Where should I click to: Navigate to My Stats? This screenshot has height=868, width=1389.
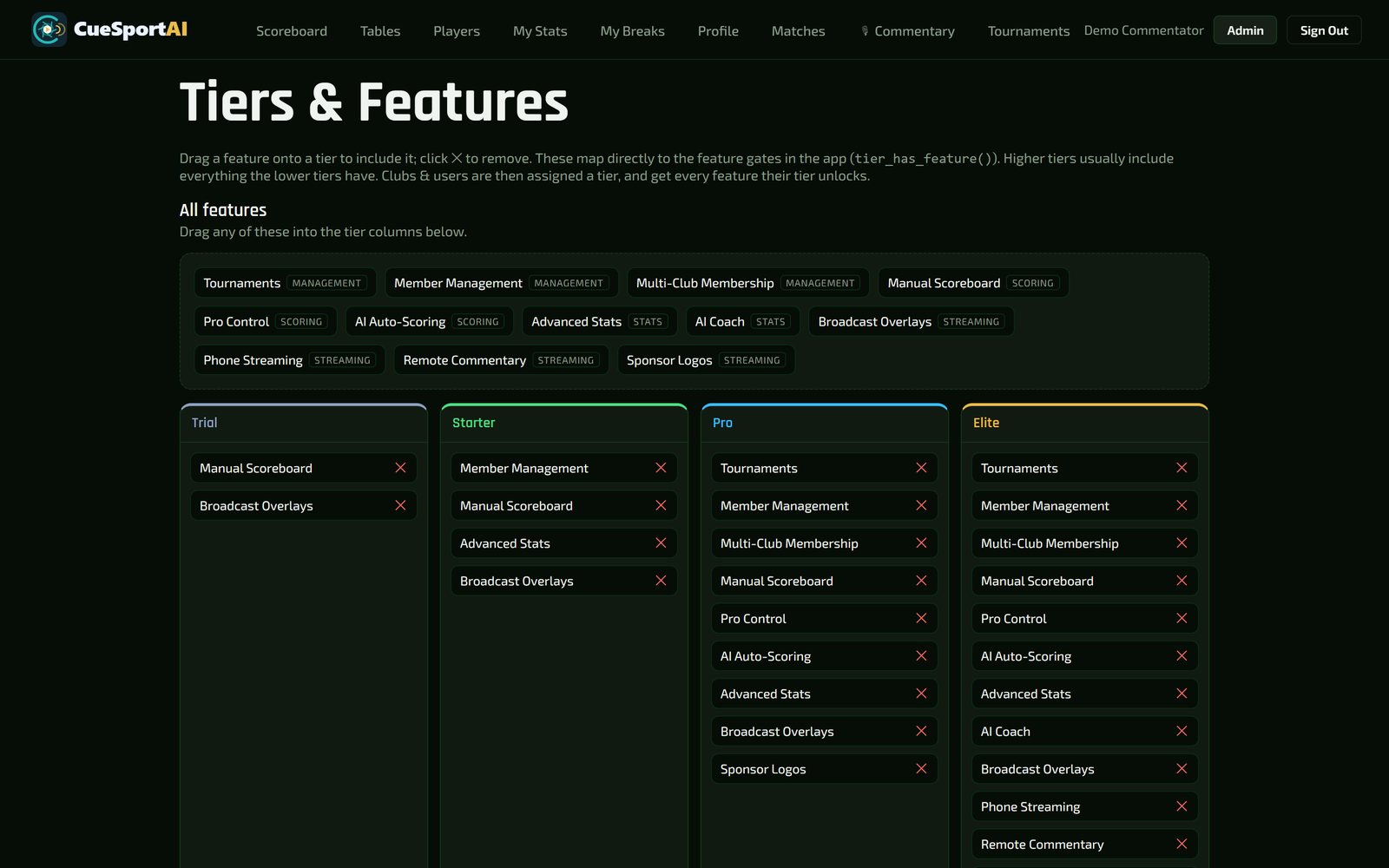click(x=540, y=30)
